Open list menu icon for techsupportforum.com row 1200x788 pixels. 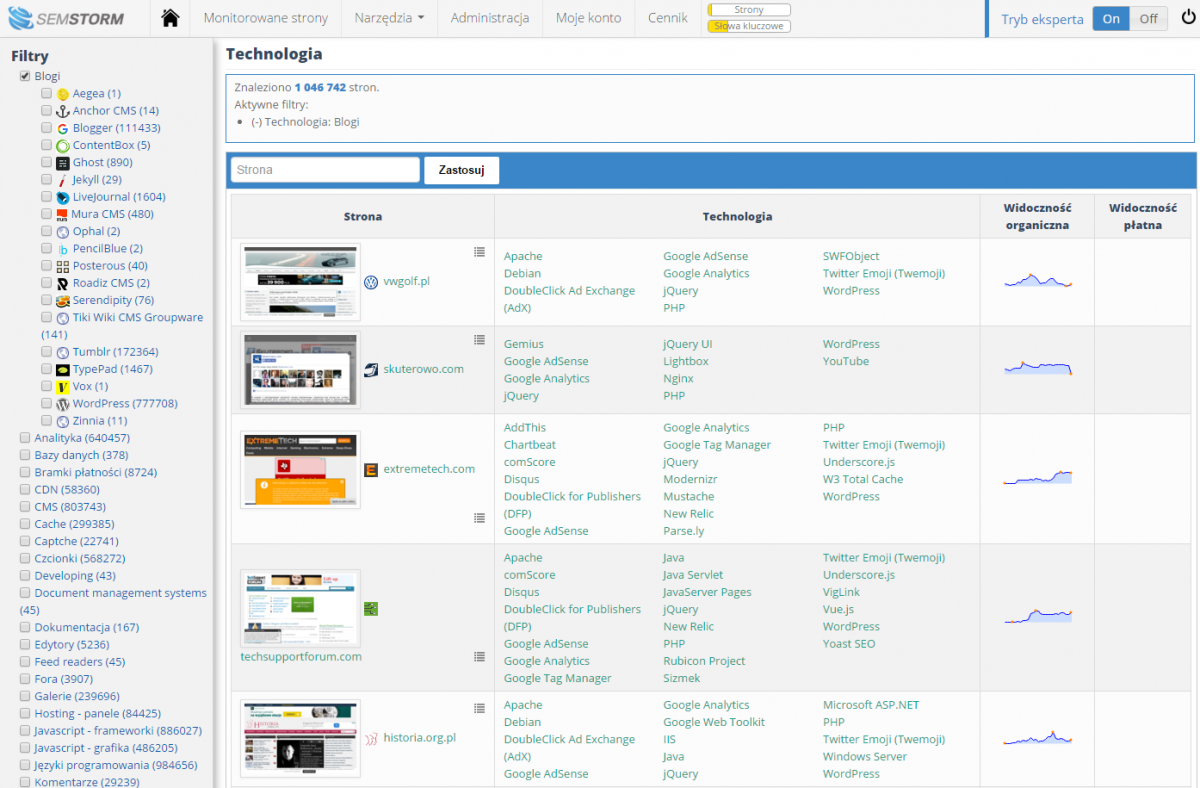tap(479, 657)
